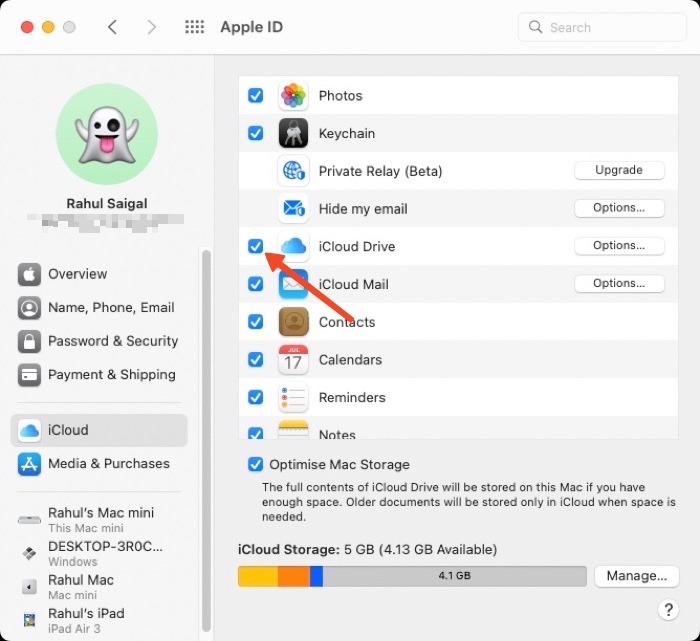Go forward with the right chevron

click(152, 27)
